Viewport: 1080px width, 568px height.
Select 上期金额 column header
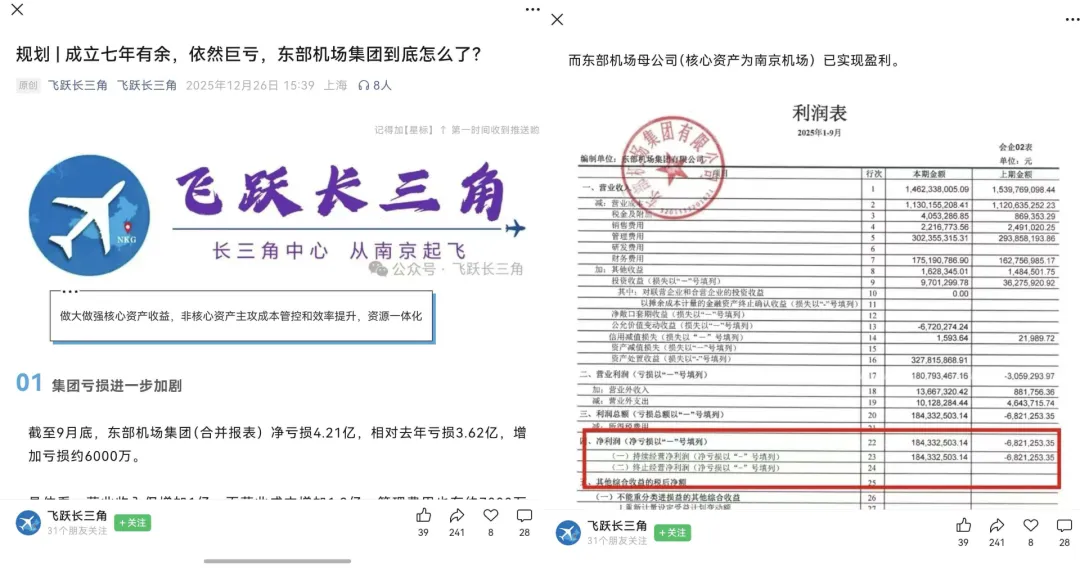pos(1015,175)
